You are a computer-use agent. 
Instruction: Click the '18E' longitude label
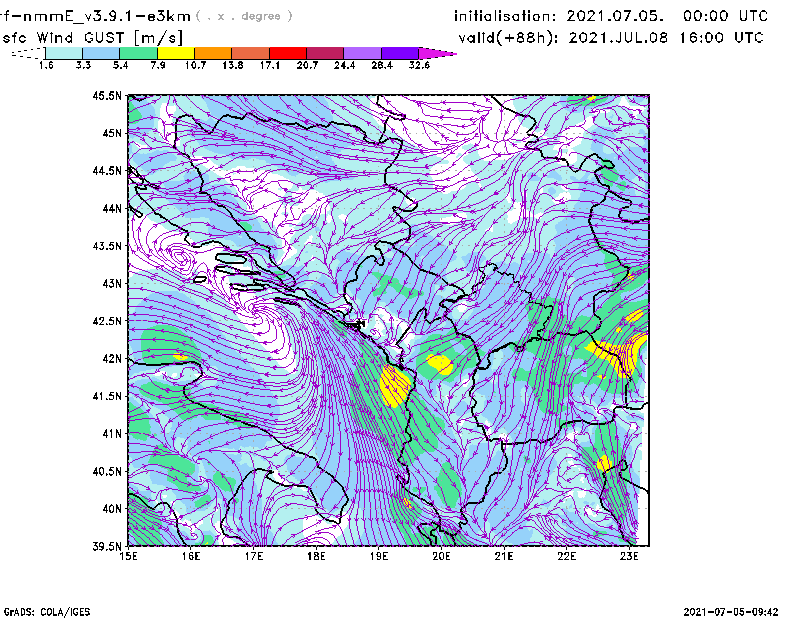tap(316, 556)
